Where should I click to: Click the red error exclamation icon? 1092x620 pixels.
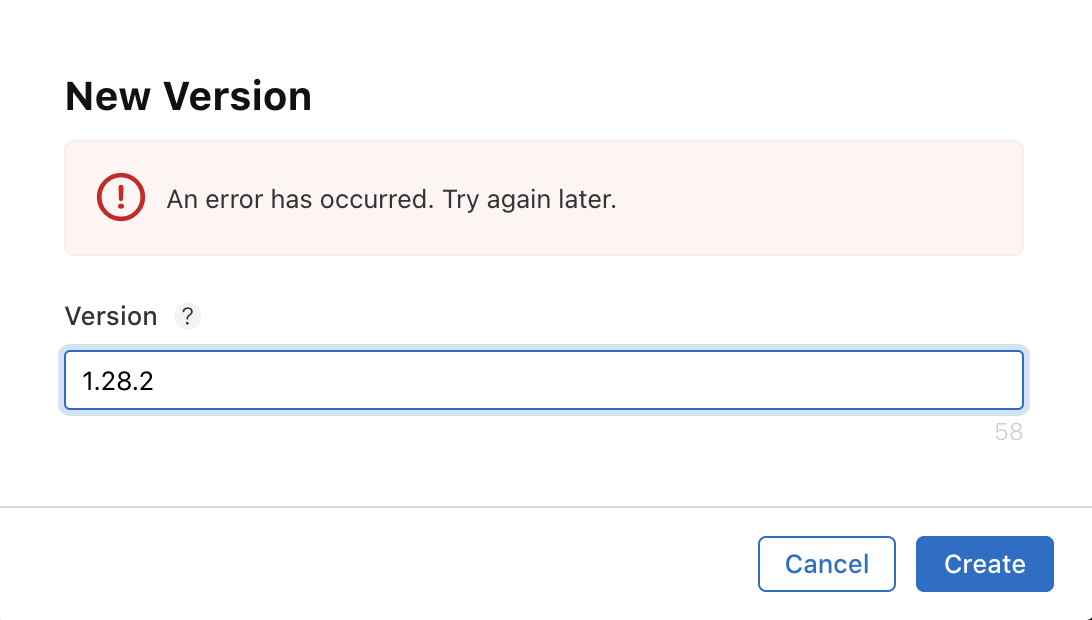(x=121, y=198)
